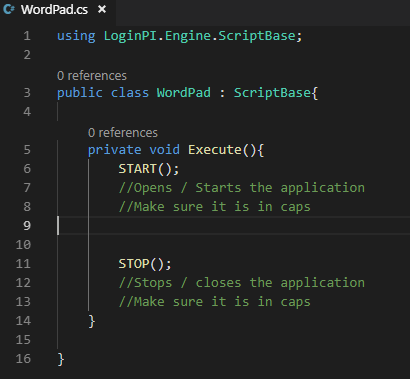Click the 'WordPad' class name on line 3
The image size is (410, 379).
[x=184, y=93]
